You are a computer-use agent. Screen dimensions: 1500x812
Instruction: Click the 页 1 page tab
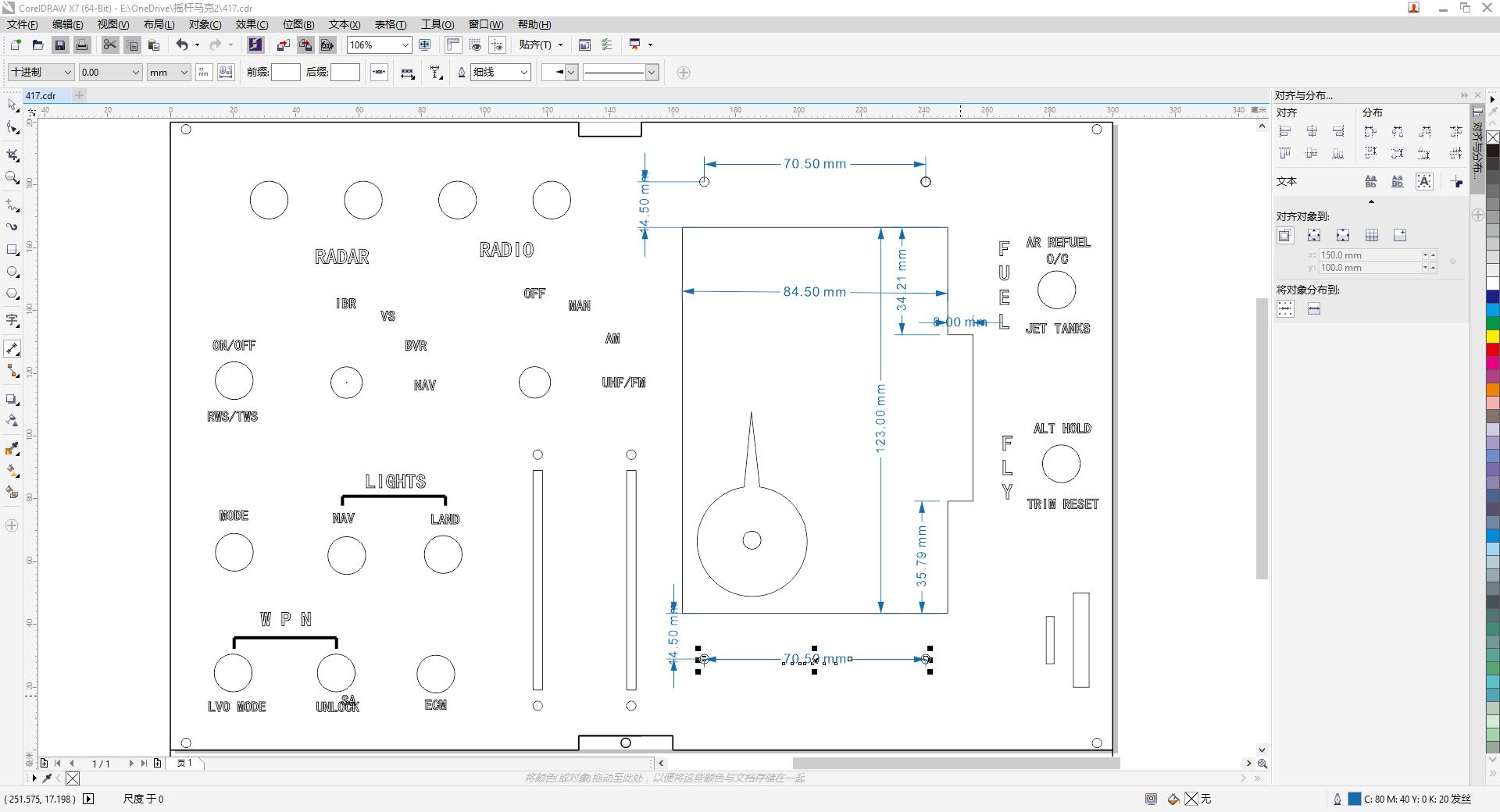coord(185,763)
